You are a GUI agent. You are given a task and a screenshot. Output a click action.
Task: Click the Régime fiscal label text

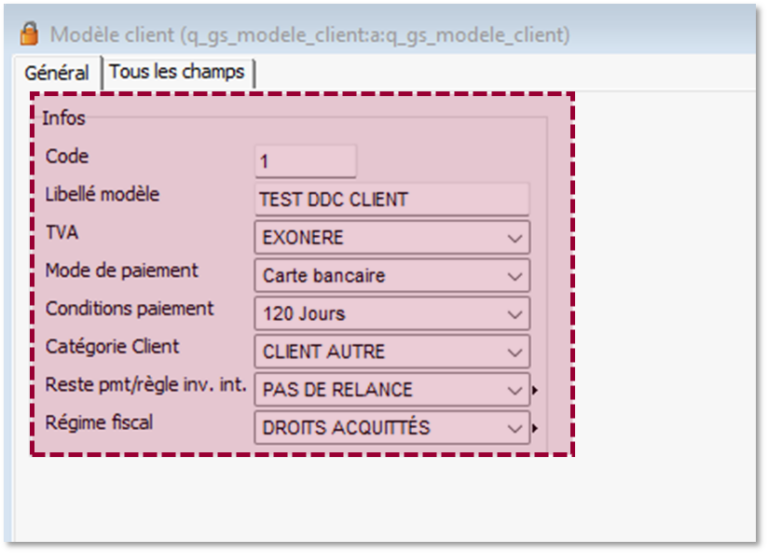point(99,422)
